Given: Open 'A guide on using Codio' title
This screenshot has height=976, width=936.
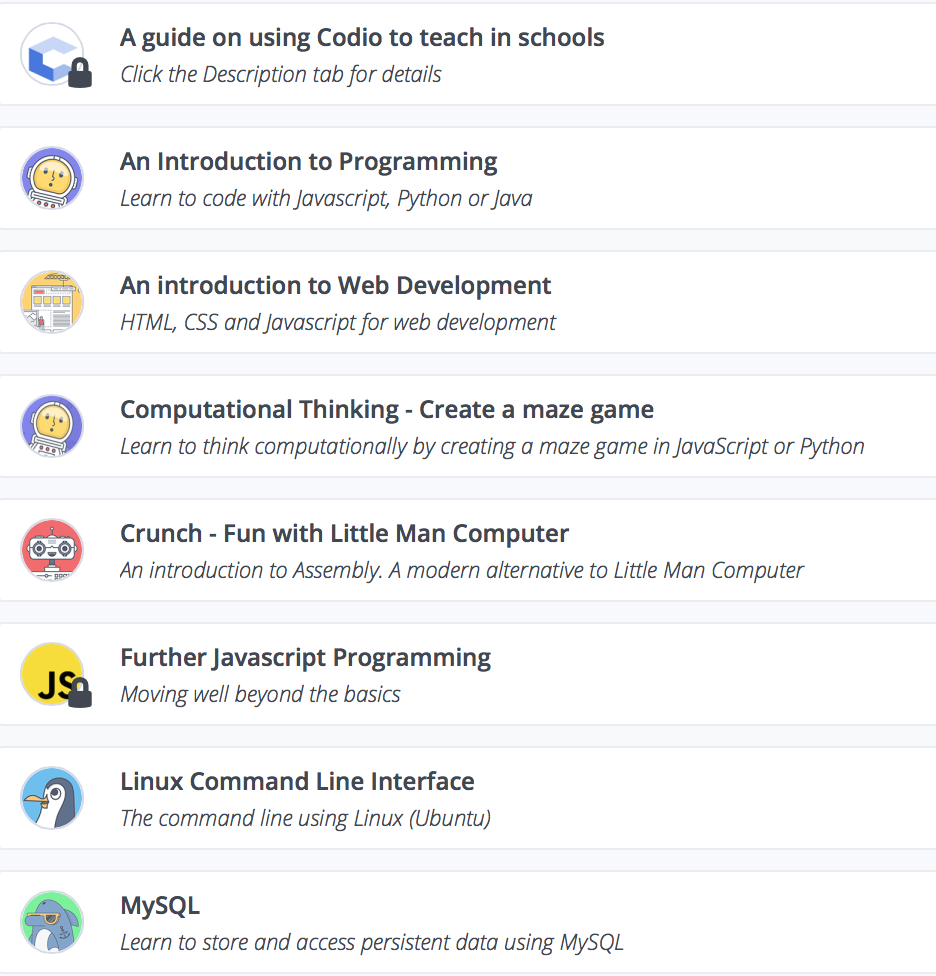Looking at the screenshot, I should click(362, 38).
